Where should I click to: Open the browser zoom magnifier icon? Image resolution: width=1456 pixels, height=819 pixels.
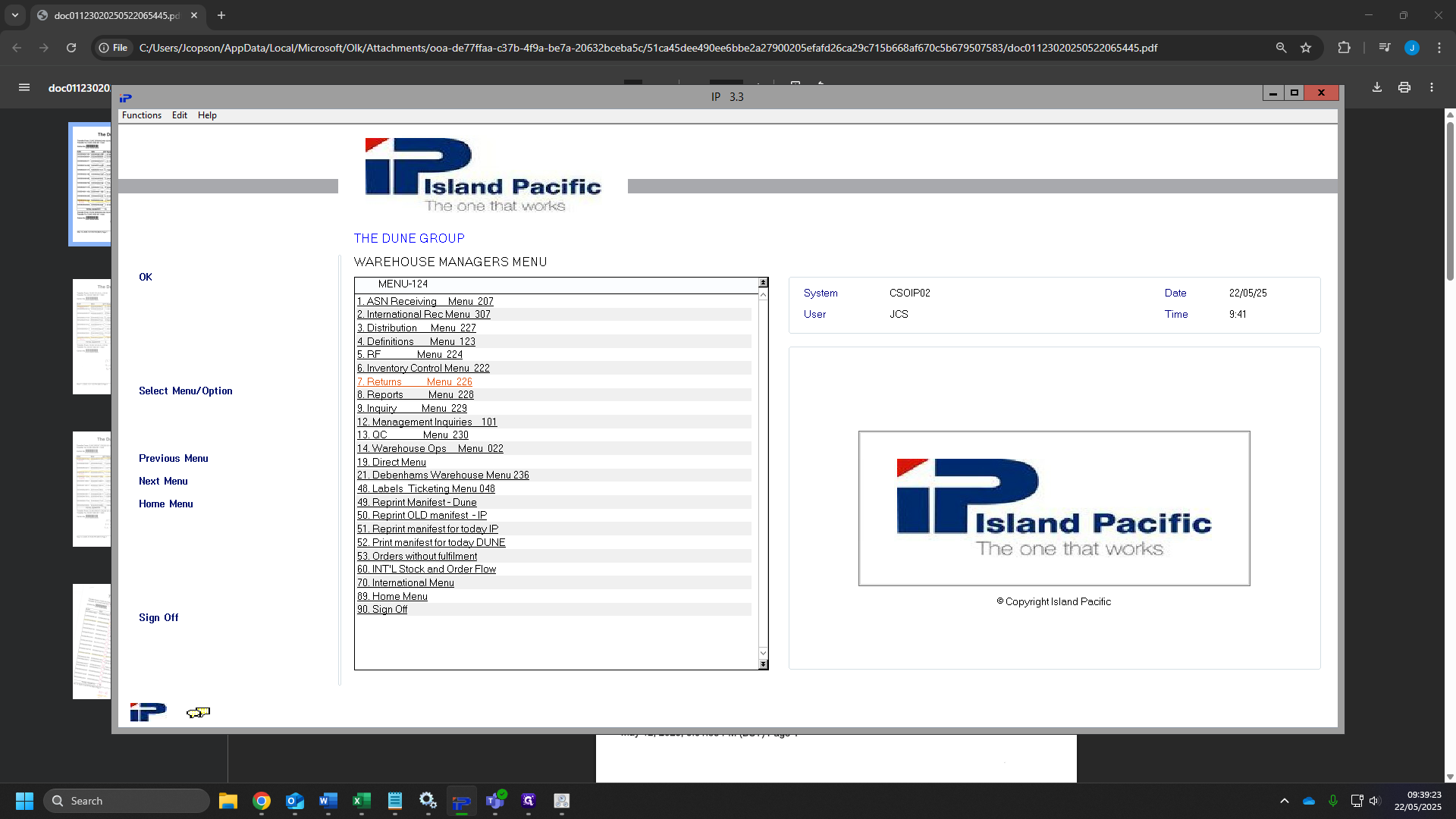pyautogui.click(x=1281, y=48)
